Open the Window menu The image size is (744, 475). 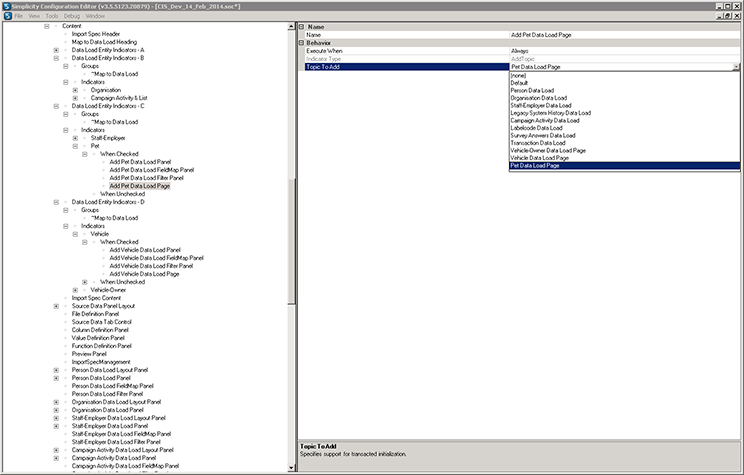point(95,16)
